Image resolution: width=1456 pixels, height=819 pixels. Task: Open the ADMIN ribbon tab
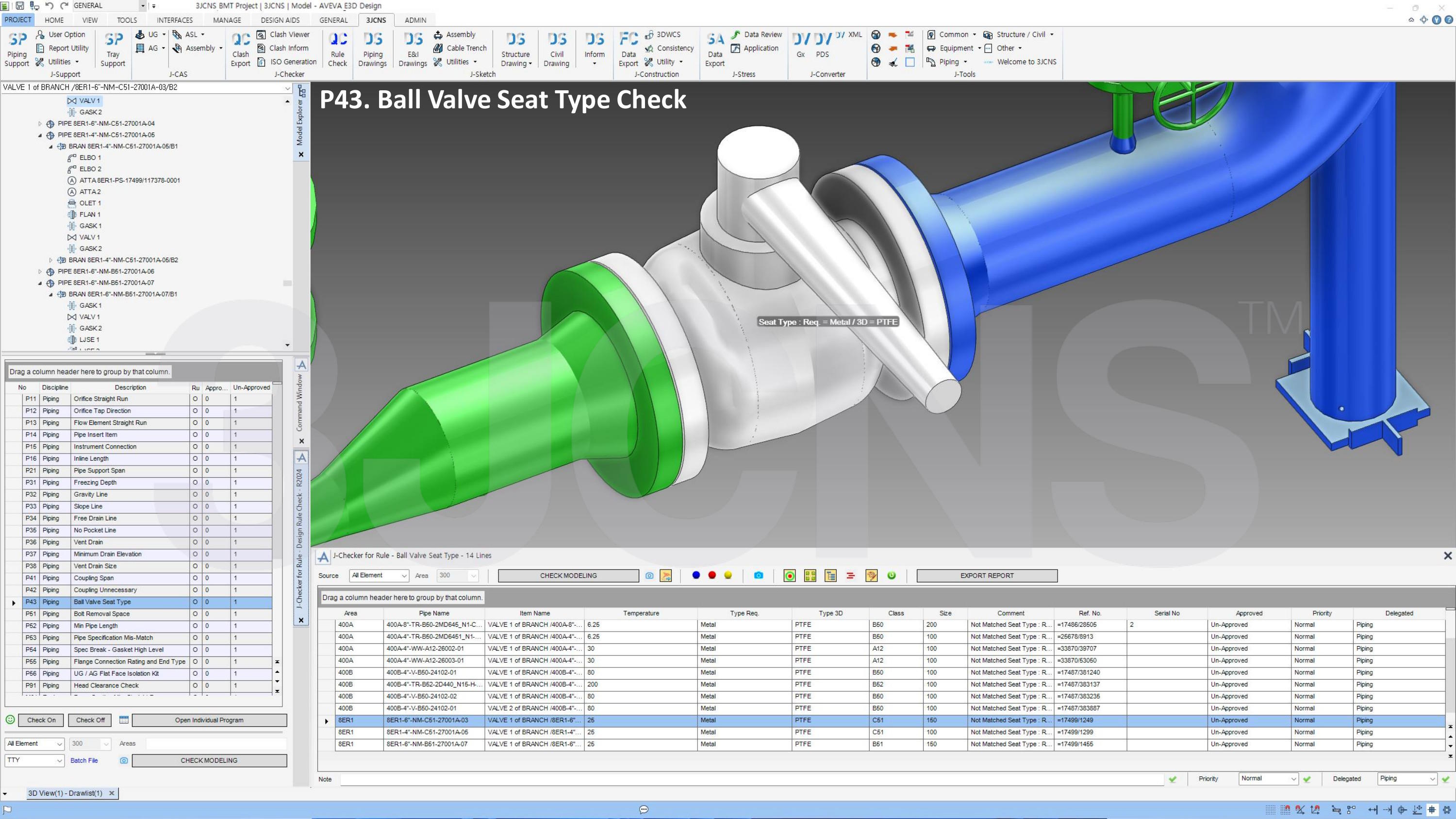click(415, 20)
